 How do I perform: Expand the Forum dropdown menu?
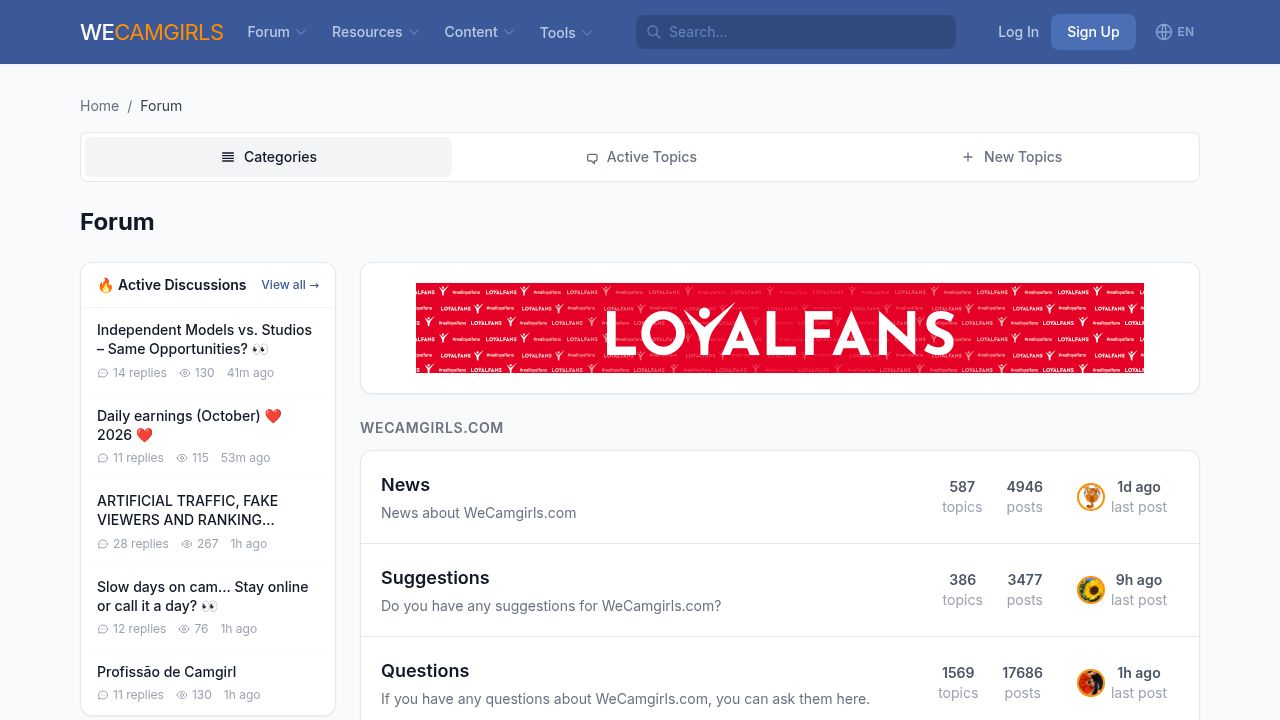coord(277,32)
